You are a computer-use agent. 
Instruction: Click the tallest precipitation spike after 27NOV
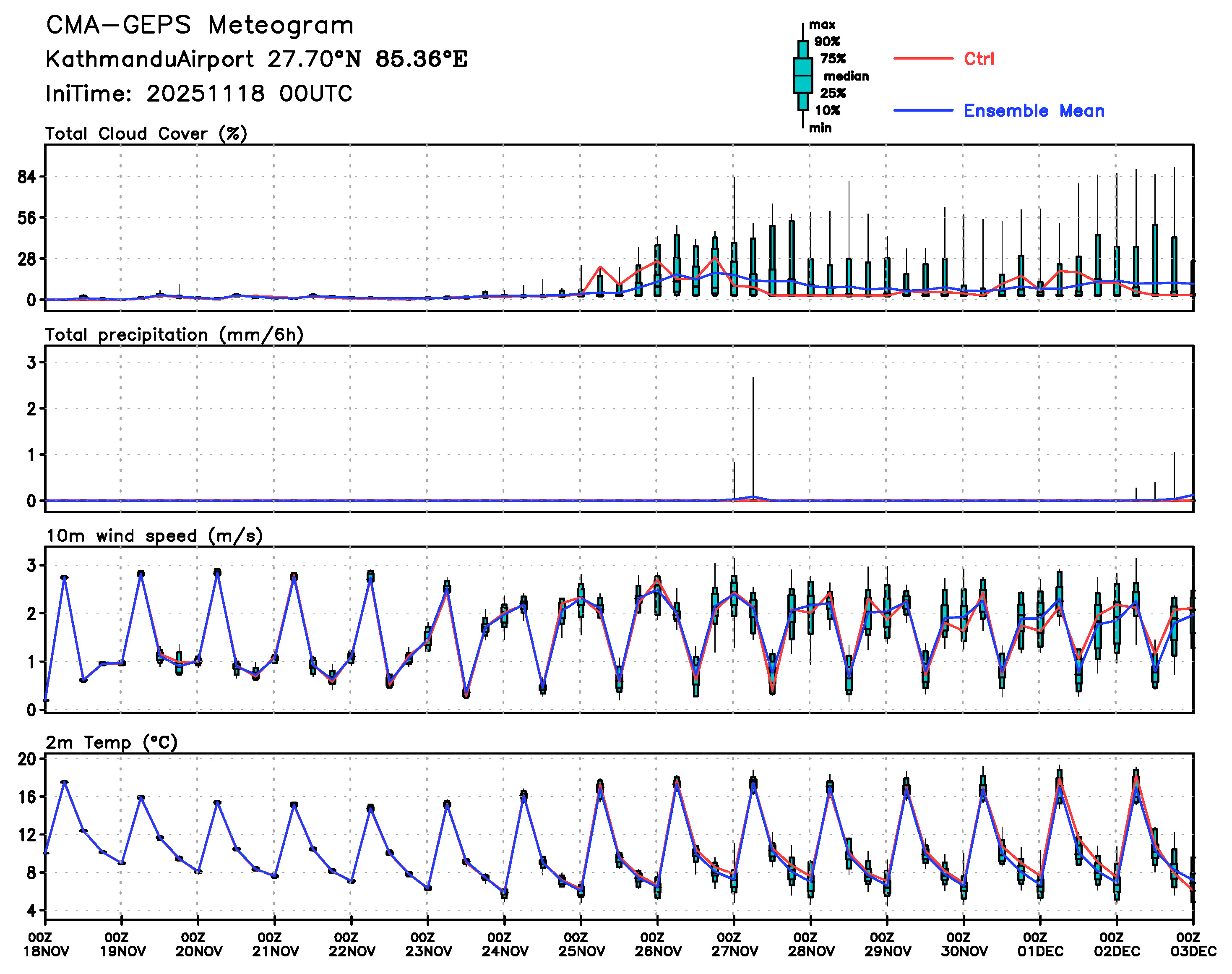click(x=753, y=433)
